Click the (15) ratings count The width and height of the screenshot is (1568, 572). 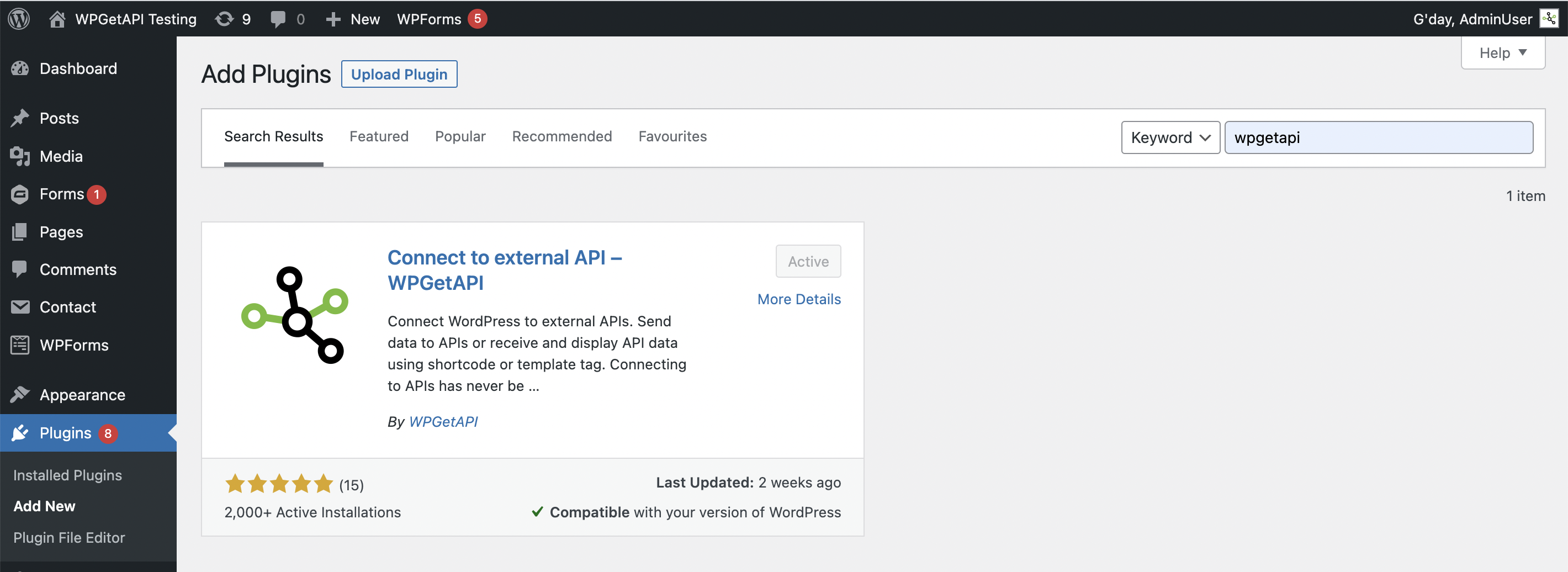coord(351,485)
